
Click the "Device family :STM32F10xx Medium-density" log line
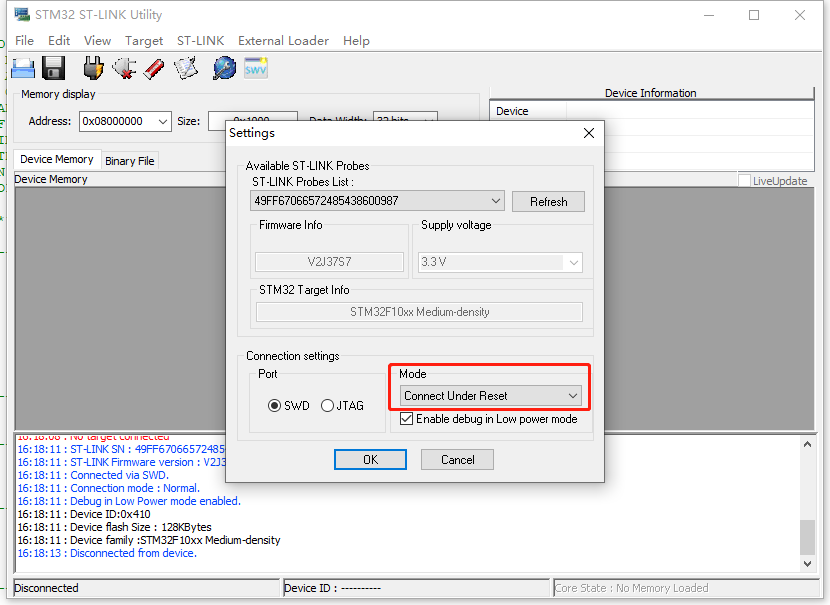[149, 540]
